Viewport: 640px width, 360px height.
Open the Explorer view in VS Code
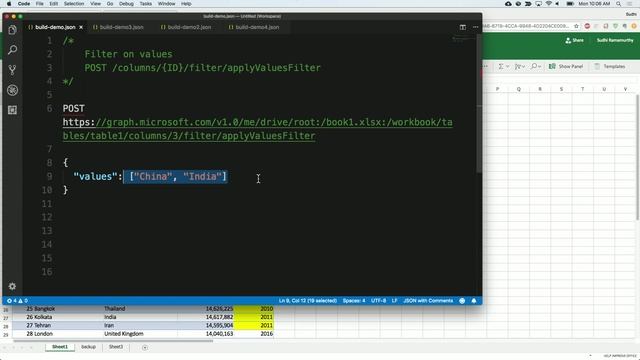pos(12,30)
